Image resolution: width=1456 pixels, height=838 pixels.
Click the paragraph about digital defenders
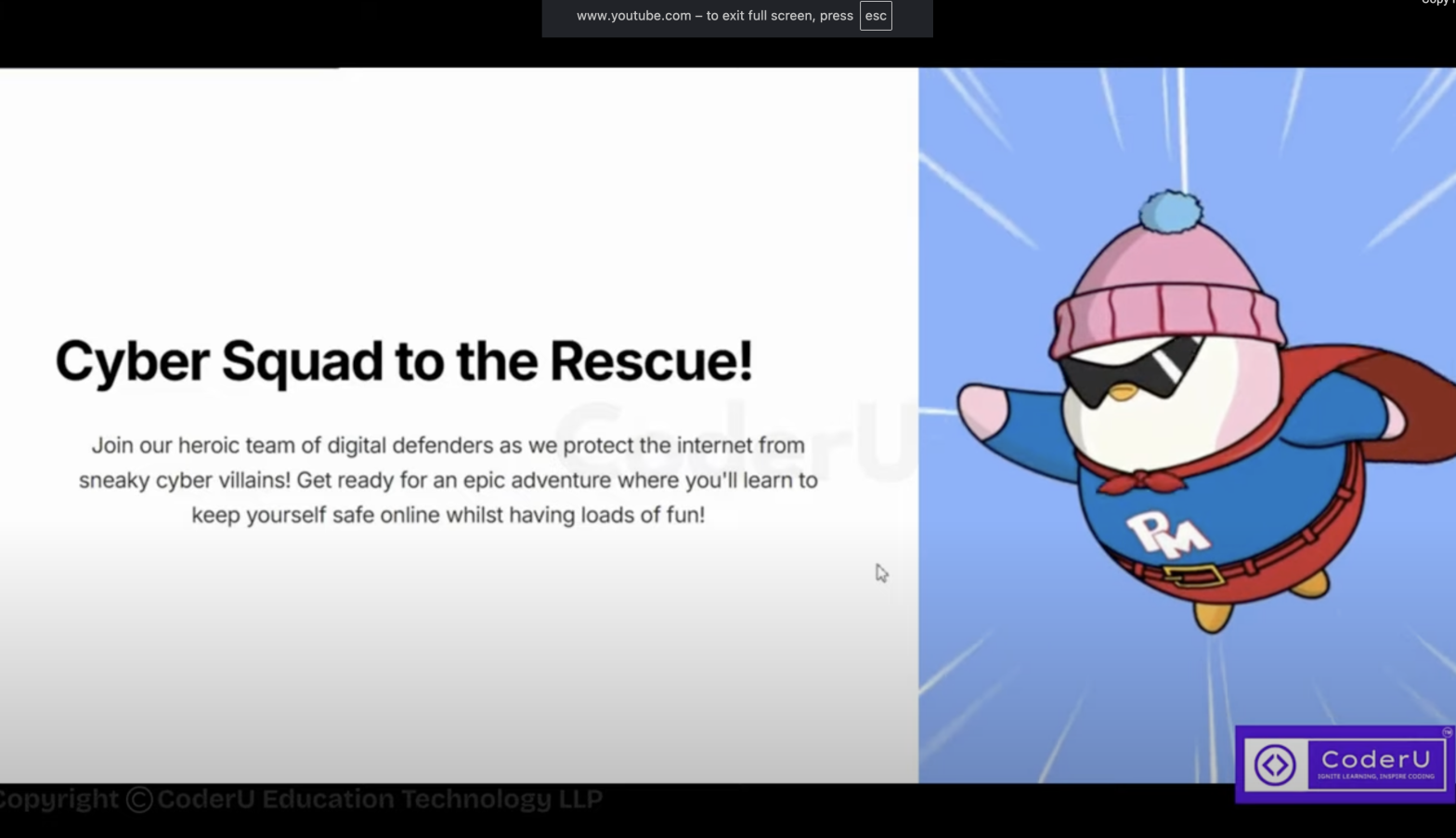448,479
